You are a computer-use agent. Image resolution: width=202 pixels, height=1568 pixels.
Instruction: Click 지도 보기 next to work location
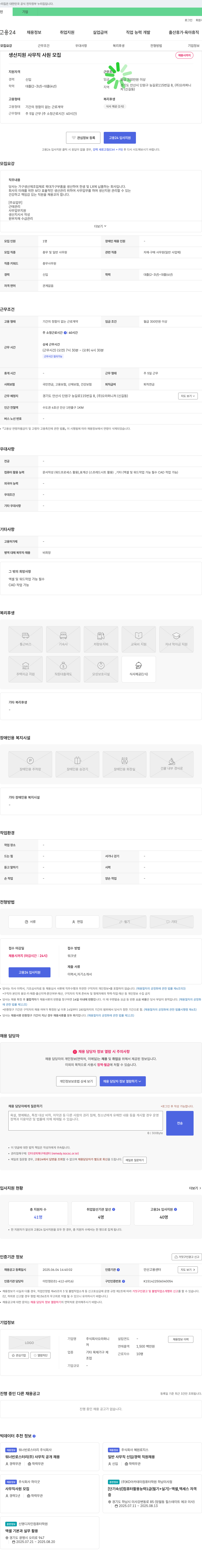tap(187, 396)
